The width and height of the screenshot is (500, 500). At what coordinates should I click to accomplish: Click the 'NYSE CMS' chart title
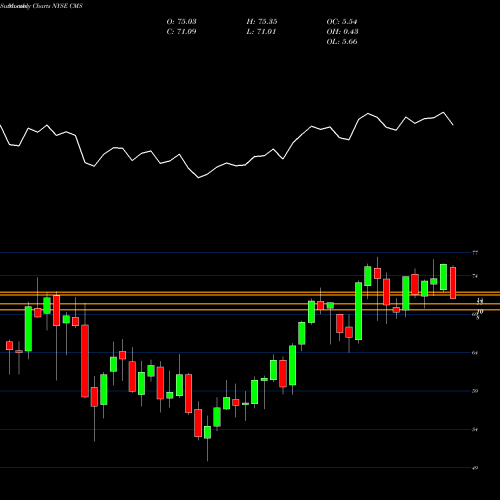pyautogui.click(x=67, y=6)
